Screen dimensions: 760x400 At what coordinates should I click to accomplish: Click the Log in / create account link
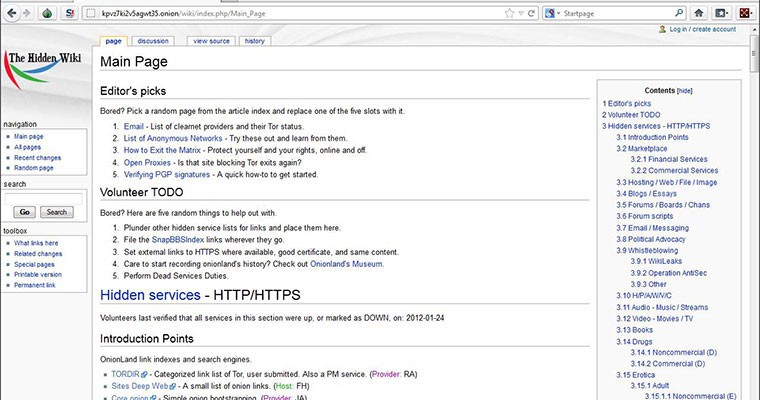point(702,30)
